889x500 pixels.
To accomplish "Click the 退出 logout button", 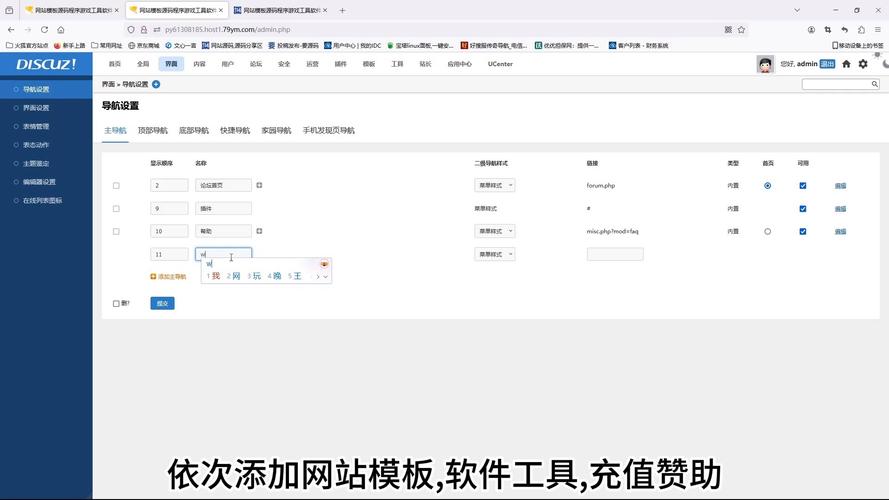I will point(827,64).
